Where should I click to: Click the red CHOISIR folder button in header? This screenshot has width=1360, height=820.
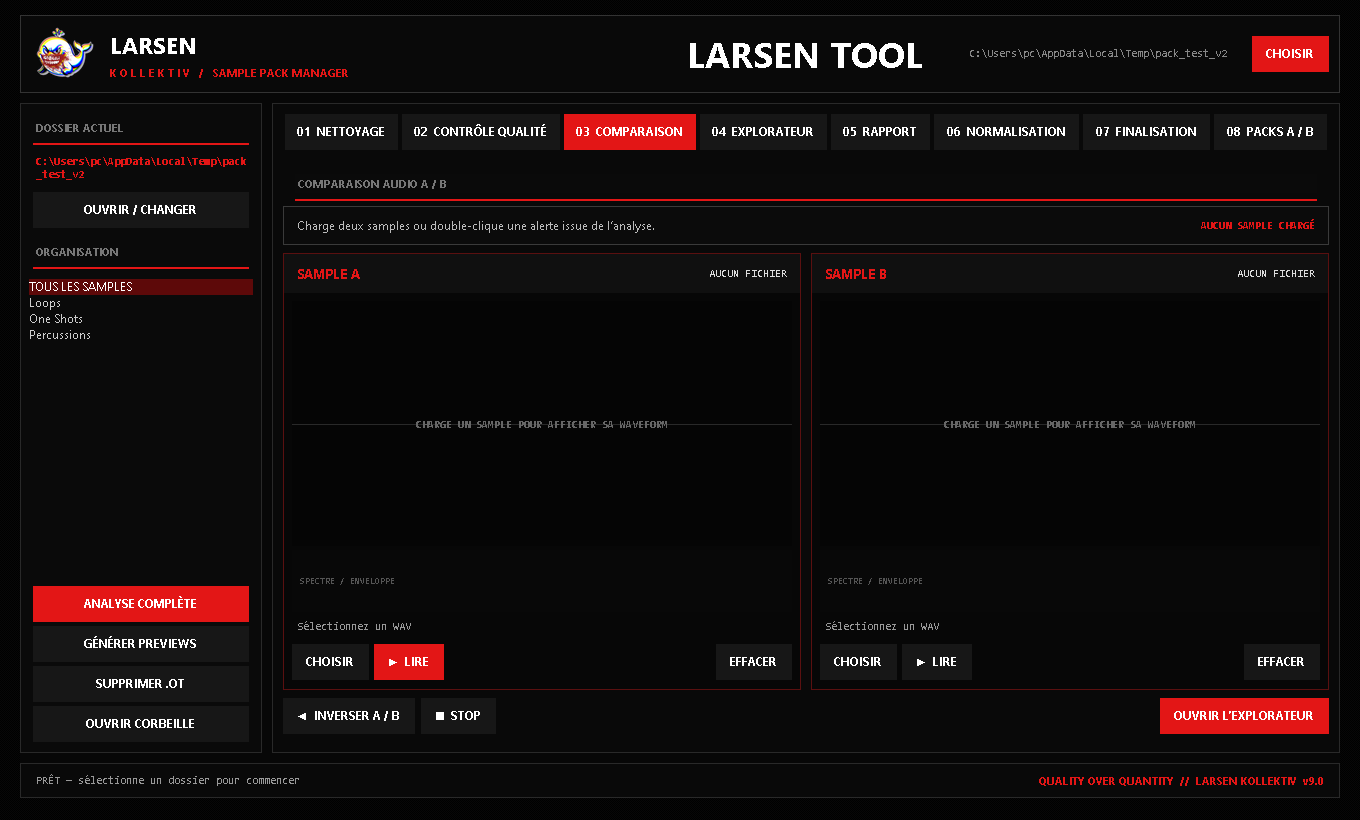click(1290, 54)
